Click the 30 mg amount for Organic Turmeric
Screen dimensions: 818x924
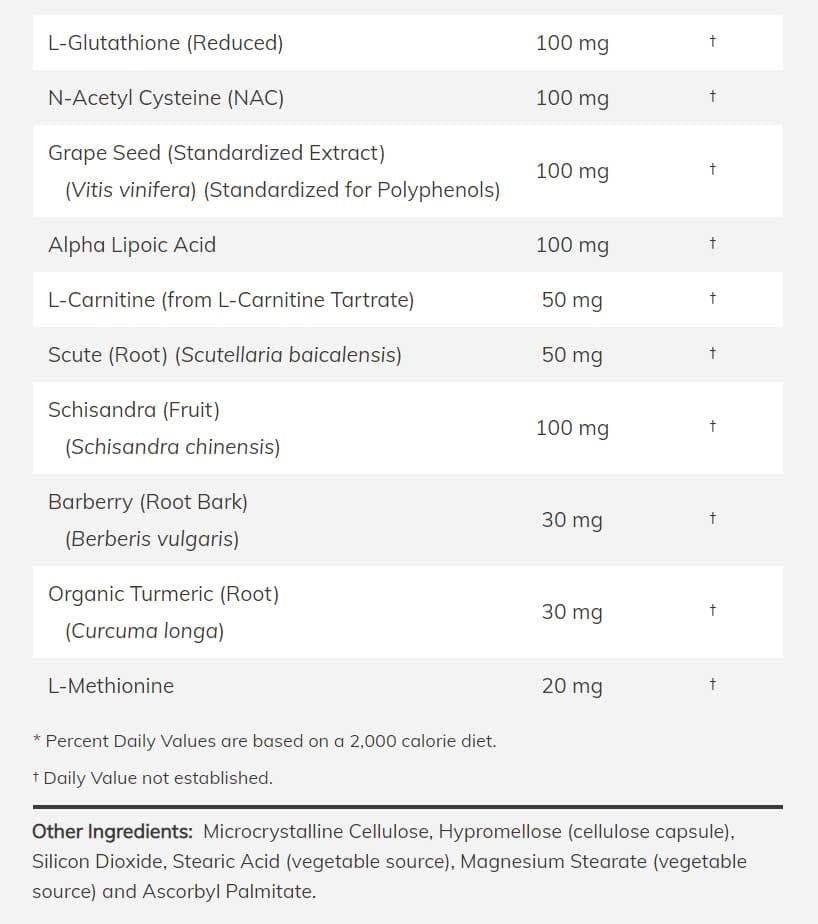pyautogui.click(x=572, y=612)
